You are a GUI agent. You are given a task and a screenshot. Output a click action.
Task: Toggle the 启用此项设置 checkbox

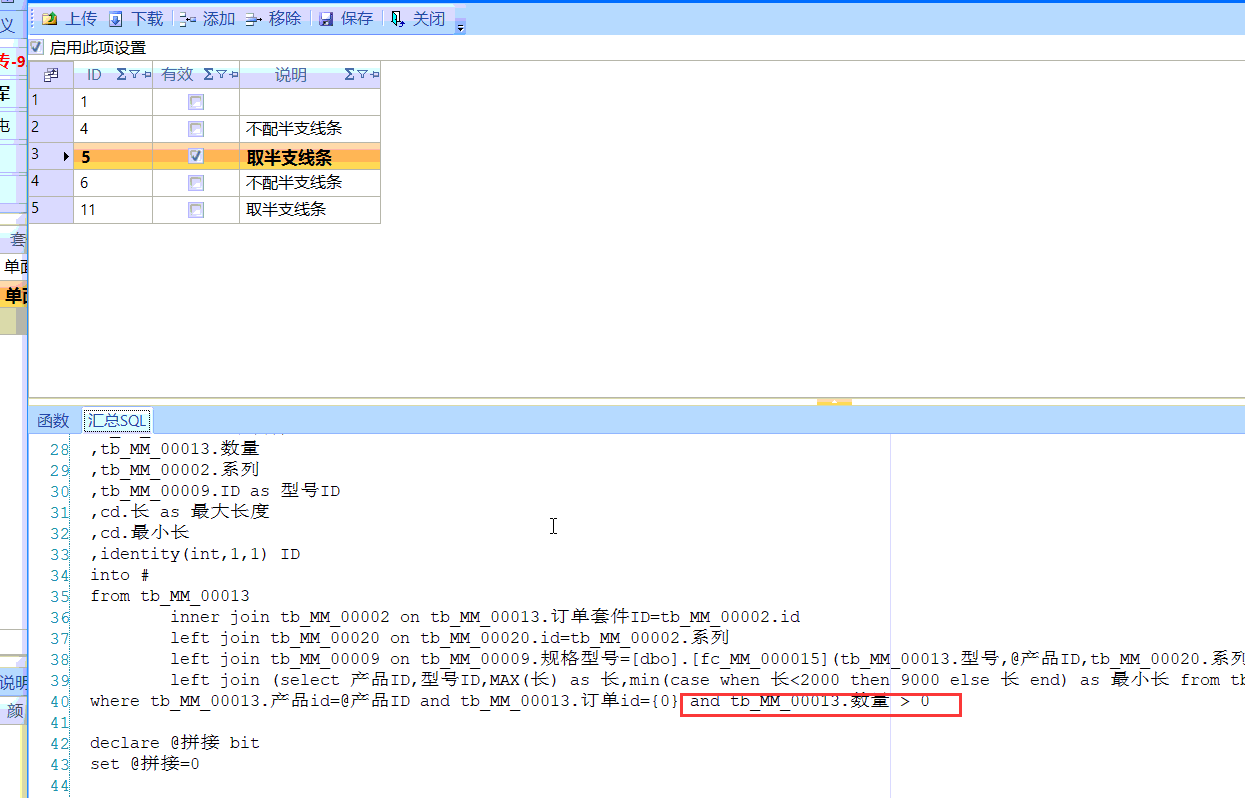tap(37, 47)
